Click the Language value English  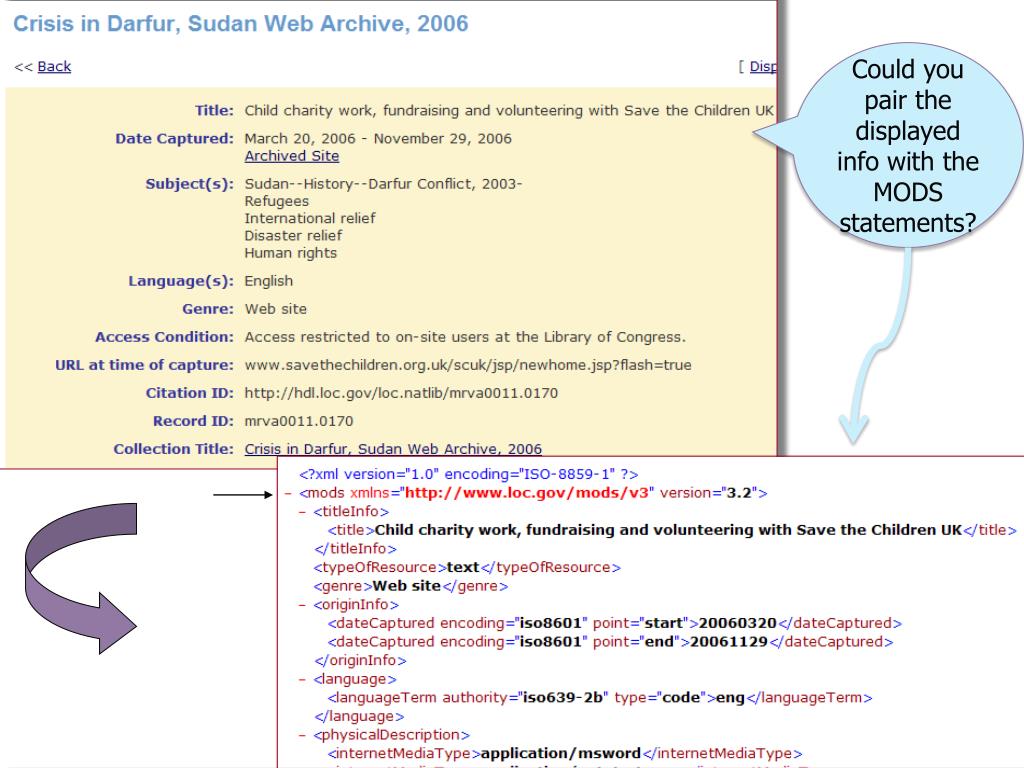(x=268, y=281)
